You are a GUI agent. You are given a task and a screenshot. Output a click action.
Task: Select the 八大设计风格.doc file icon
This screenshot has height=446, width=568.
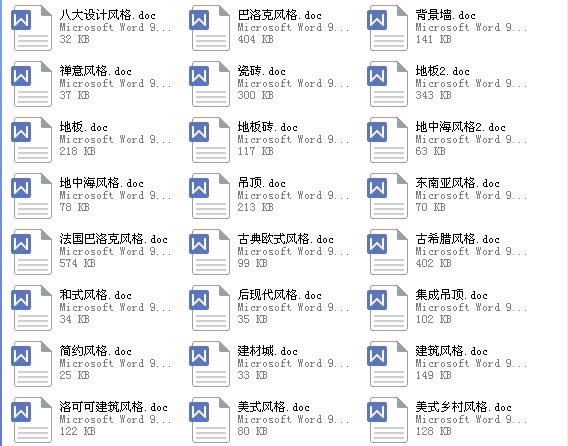click(32, 28)
